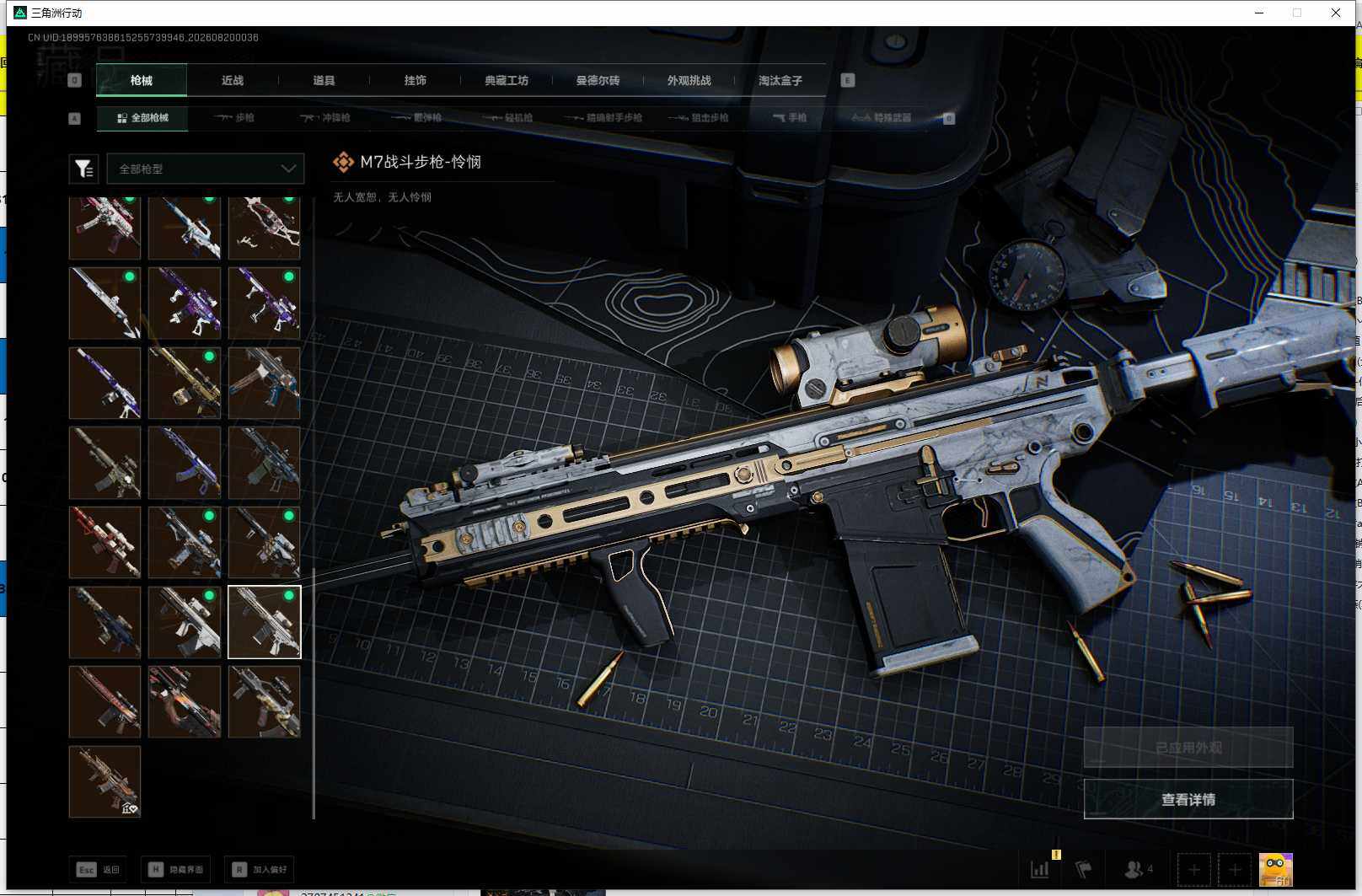Open the friends list icon showing 4
Screen dimensions: 1362x896
point(1139,869)
